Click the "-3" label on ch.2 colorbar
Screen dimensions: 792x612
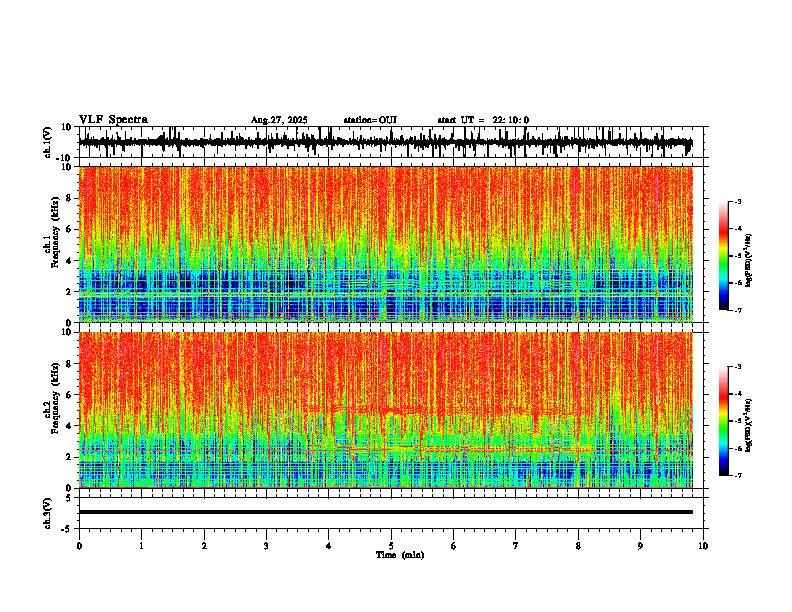[738, 367]
